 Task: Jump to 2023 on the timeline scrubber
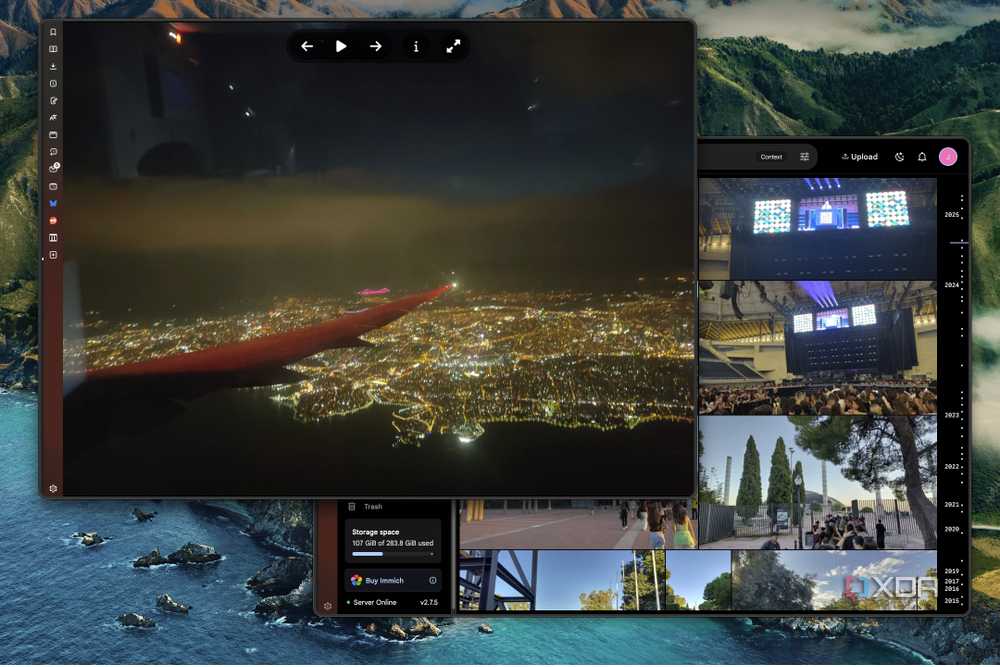click(x=952, y=415)
